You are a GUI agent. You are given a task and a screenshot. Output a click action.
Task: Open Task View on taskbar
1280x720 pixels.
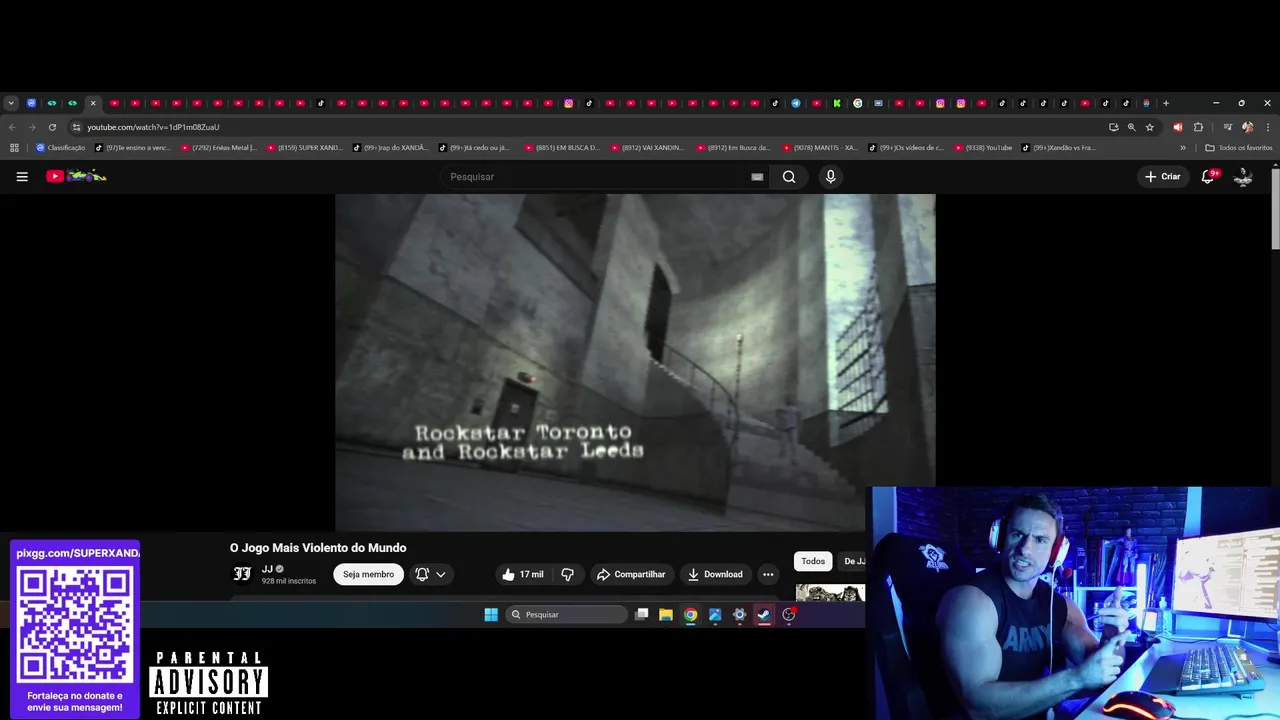[642, 615]
